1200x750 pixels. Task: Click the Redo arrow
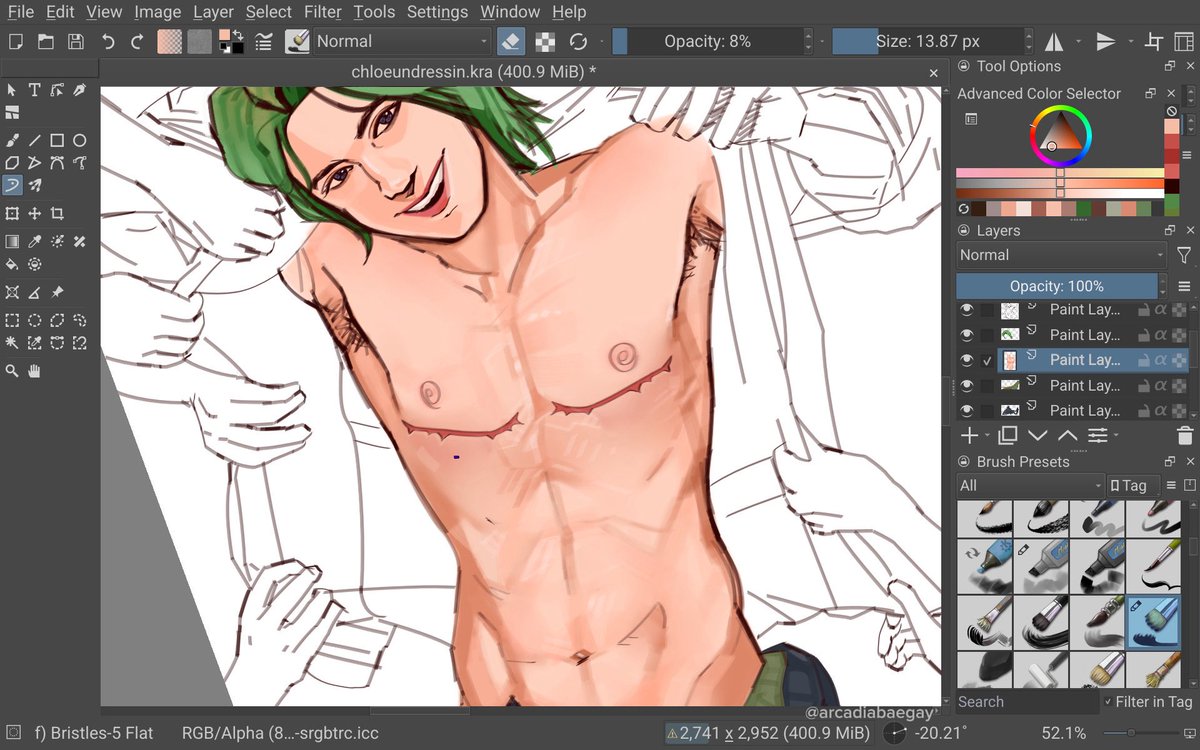pyautogui.click(x=138, y=41)
